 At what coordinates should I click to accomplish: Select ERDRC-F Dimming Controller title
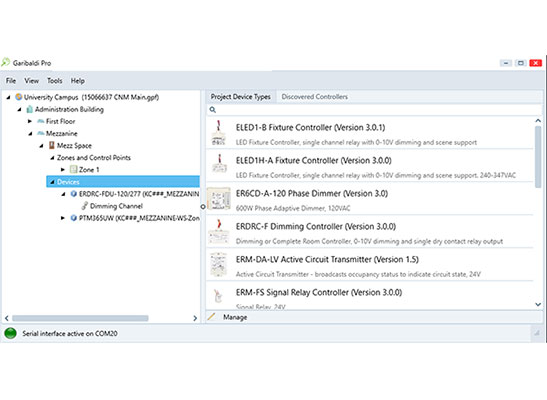(315, 227)
